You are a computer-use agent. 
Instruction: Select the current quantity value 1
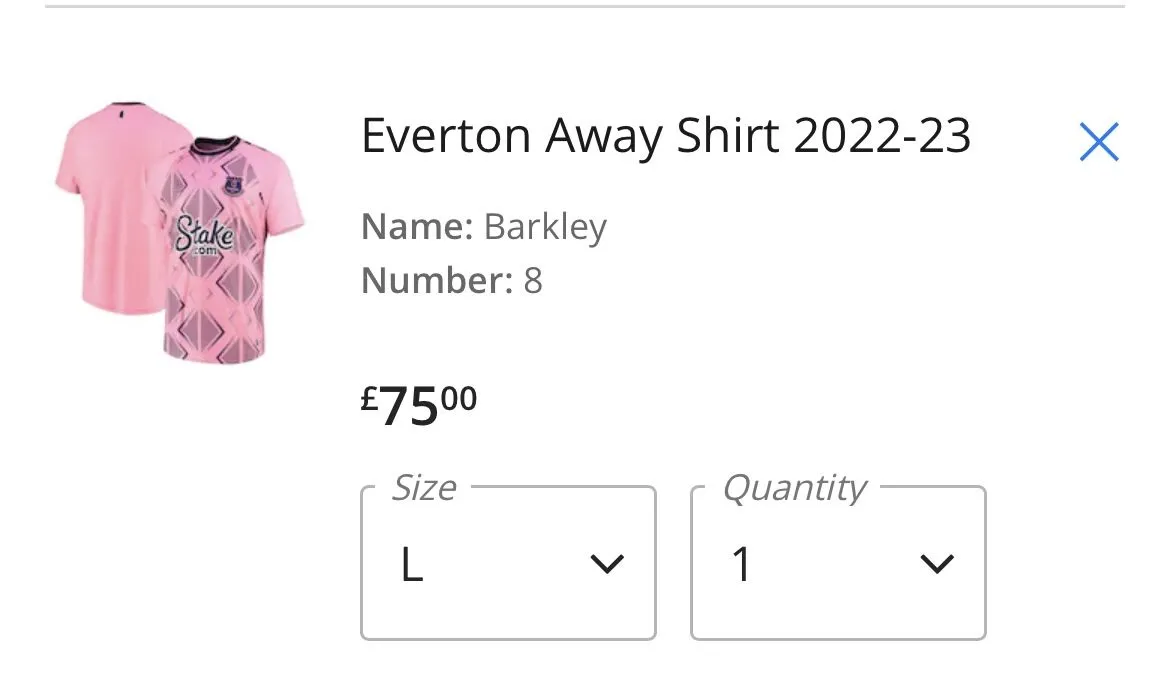click(x=741, y=566)
